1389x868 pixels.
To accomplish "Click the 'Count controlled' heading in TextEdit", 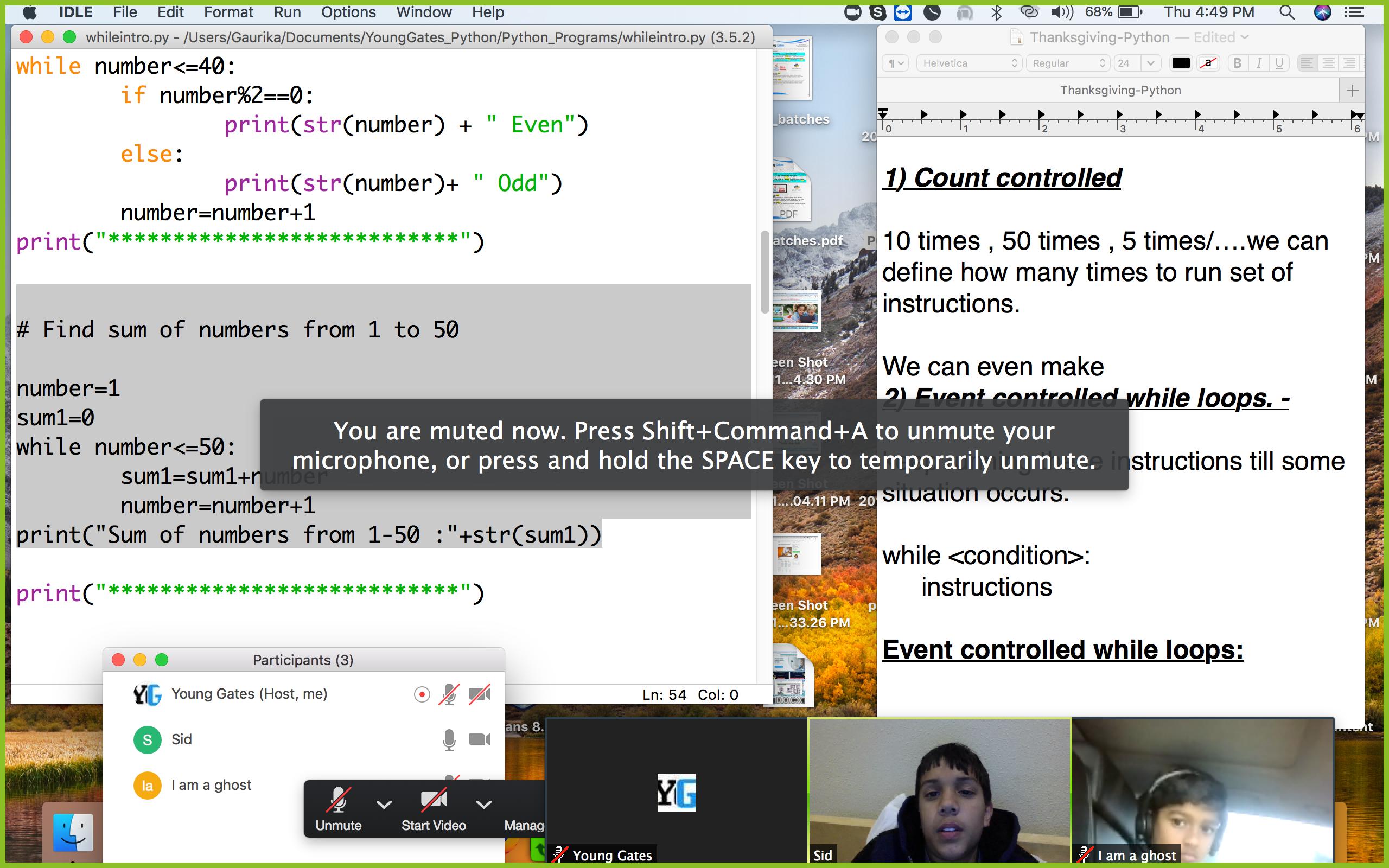I will (1002, 178).
